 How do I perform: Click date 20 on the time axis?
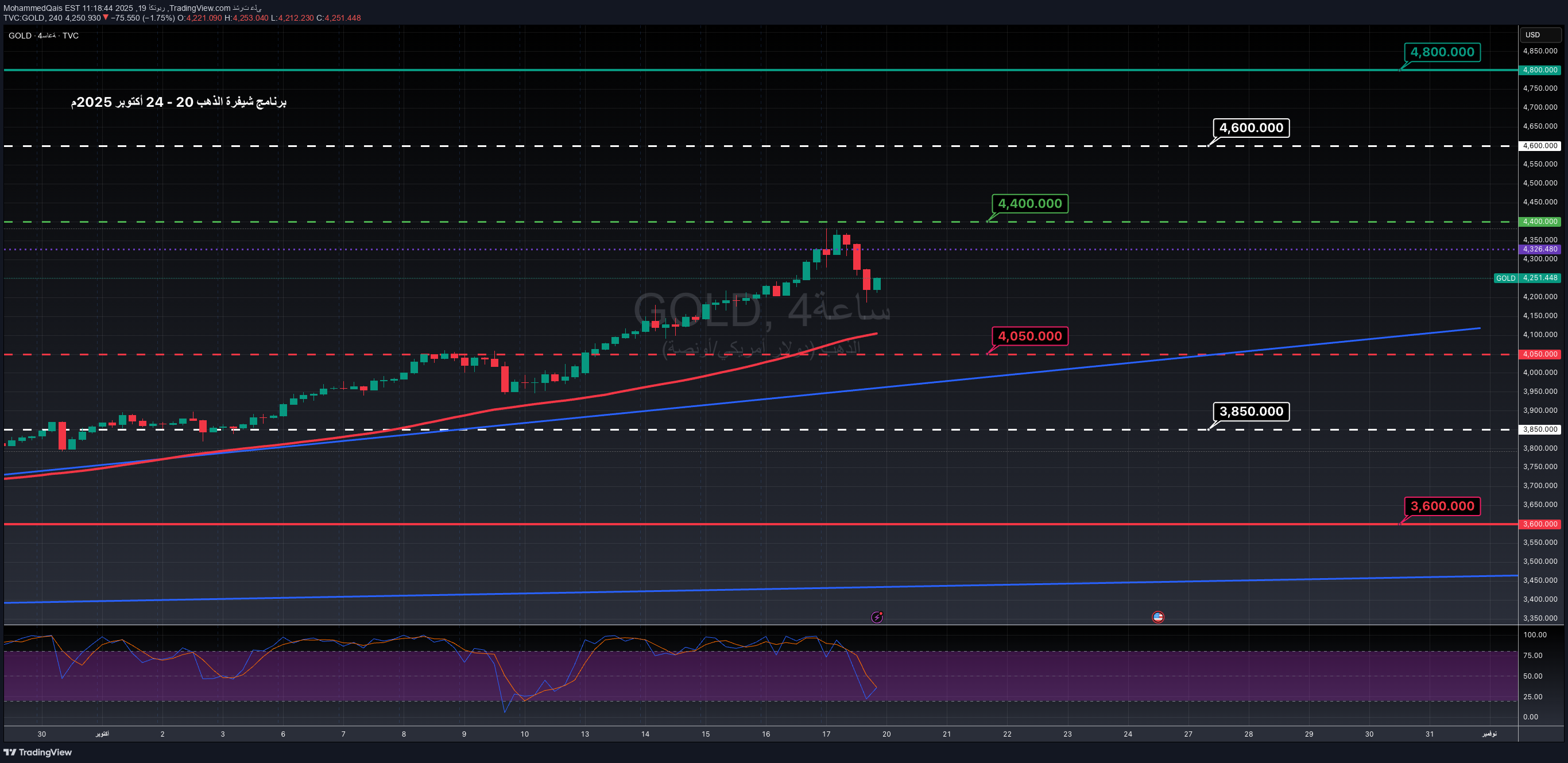pyautogui.click(x=886, y=734)
